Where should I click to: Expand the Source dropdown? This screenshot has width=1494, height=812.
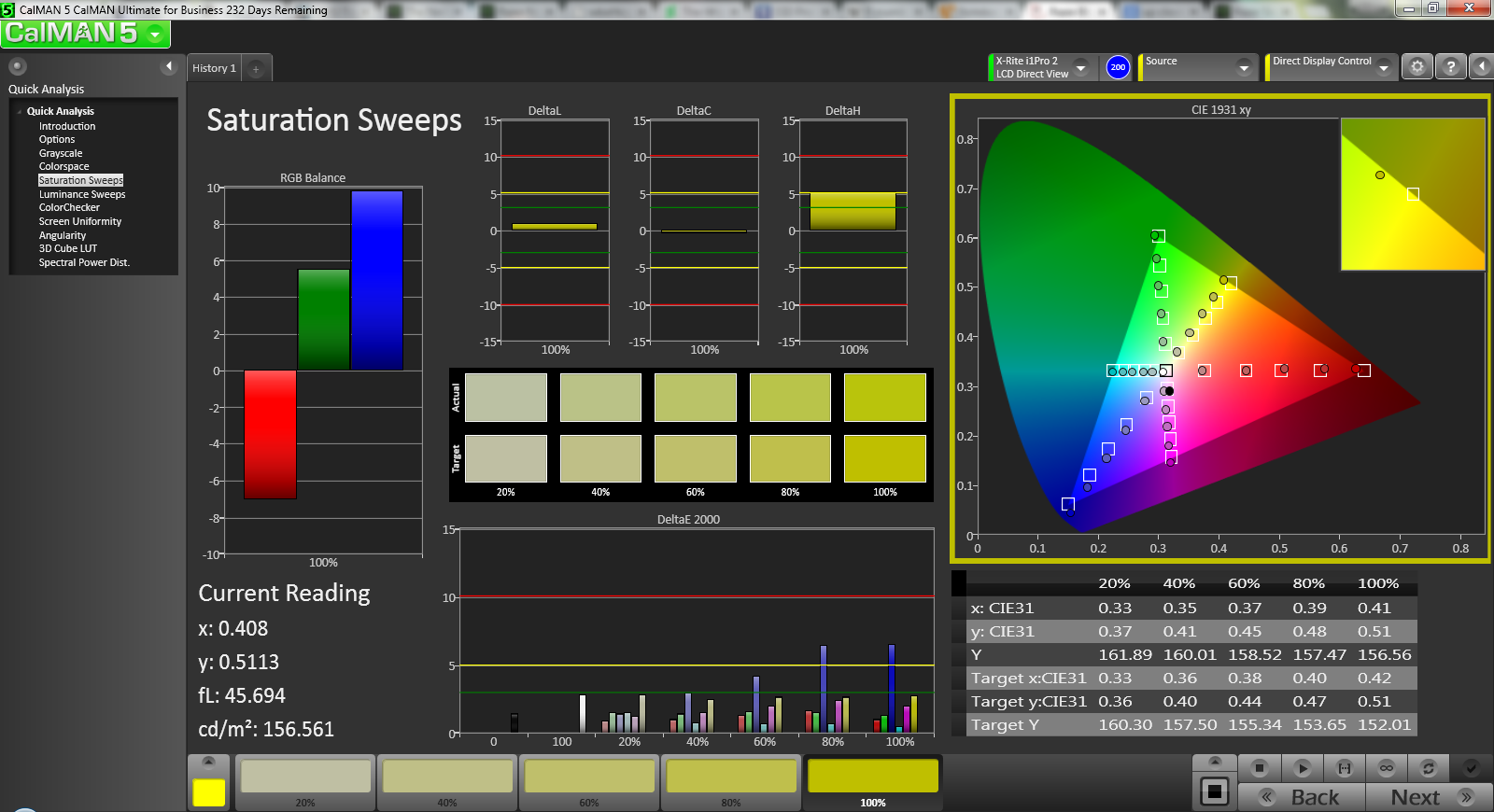point(1243,67)
